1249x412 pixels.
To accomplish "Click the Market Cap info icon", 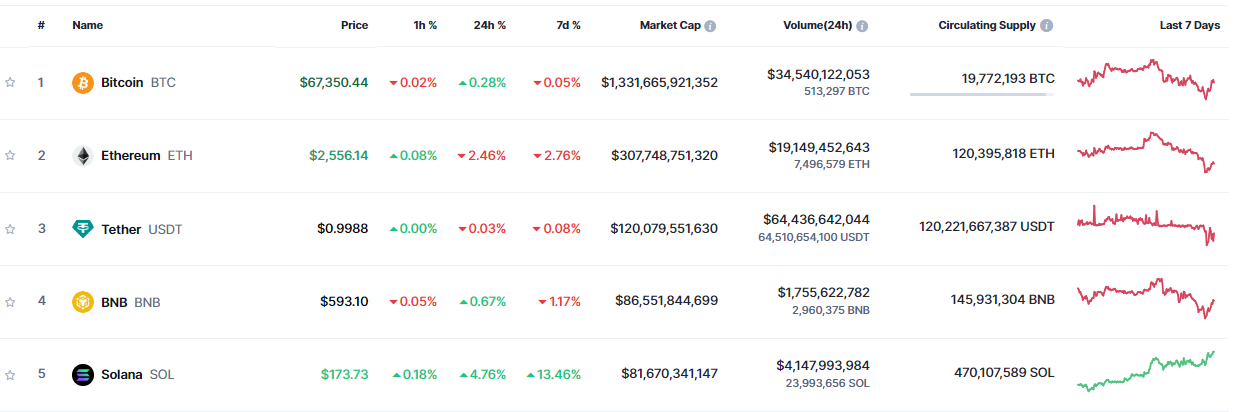I will tap(710, 26).
